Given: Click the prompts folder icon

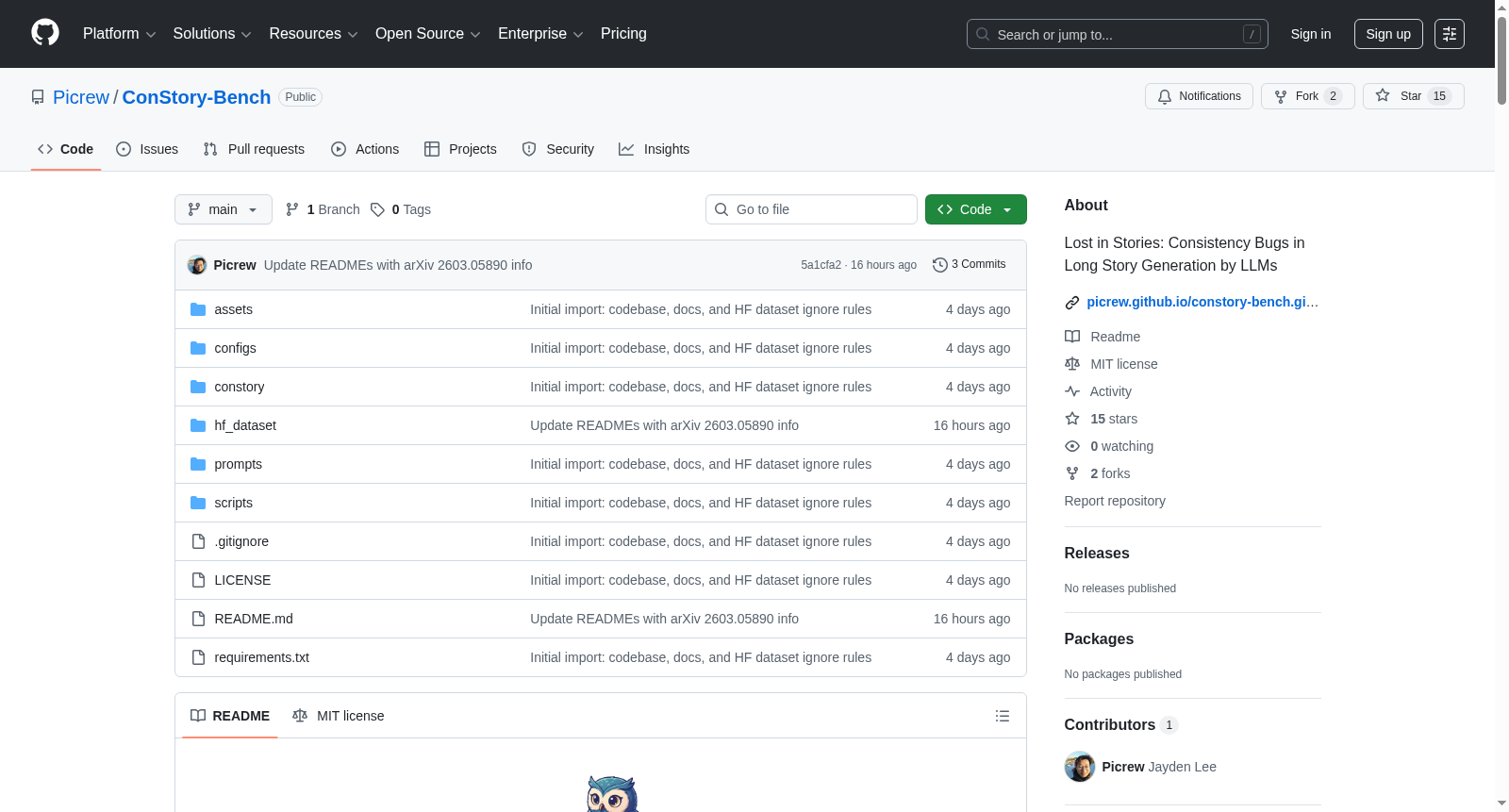Looking at the screenshot, I should point(198,464).
